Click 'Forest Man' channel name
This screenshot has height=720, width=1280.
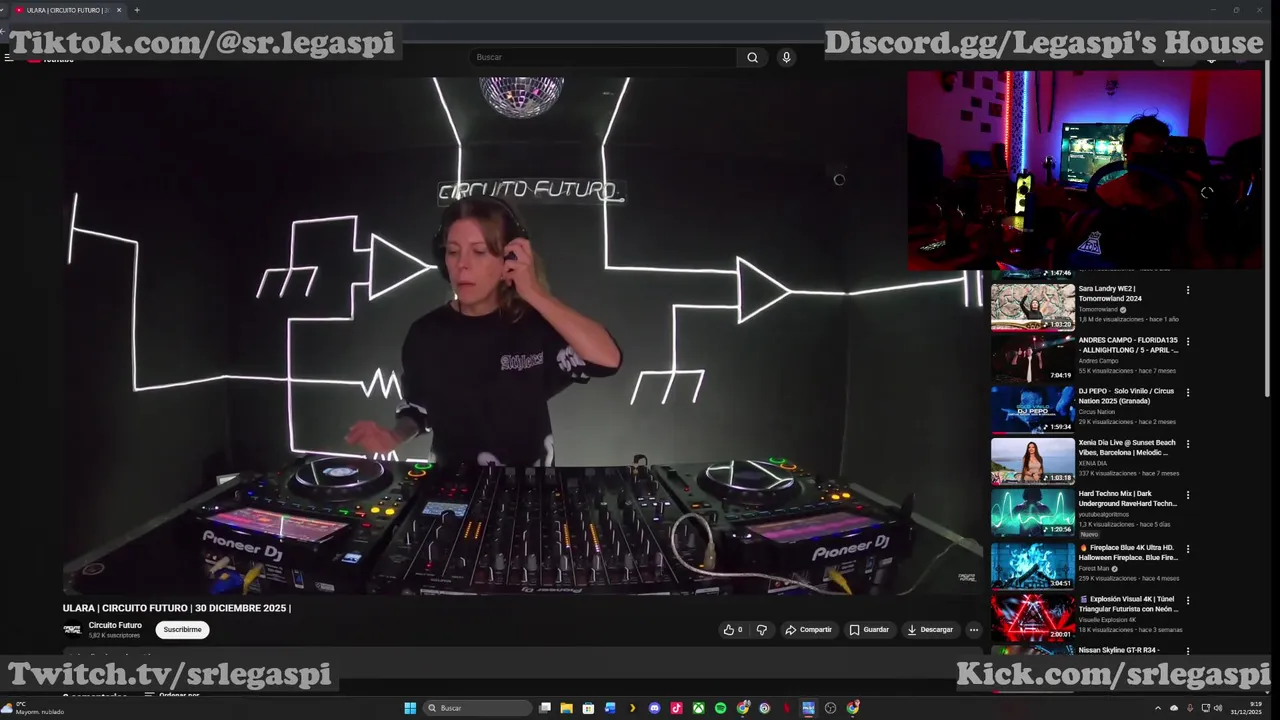1094,569
